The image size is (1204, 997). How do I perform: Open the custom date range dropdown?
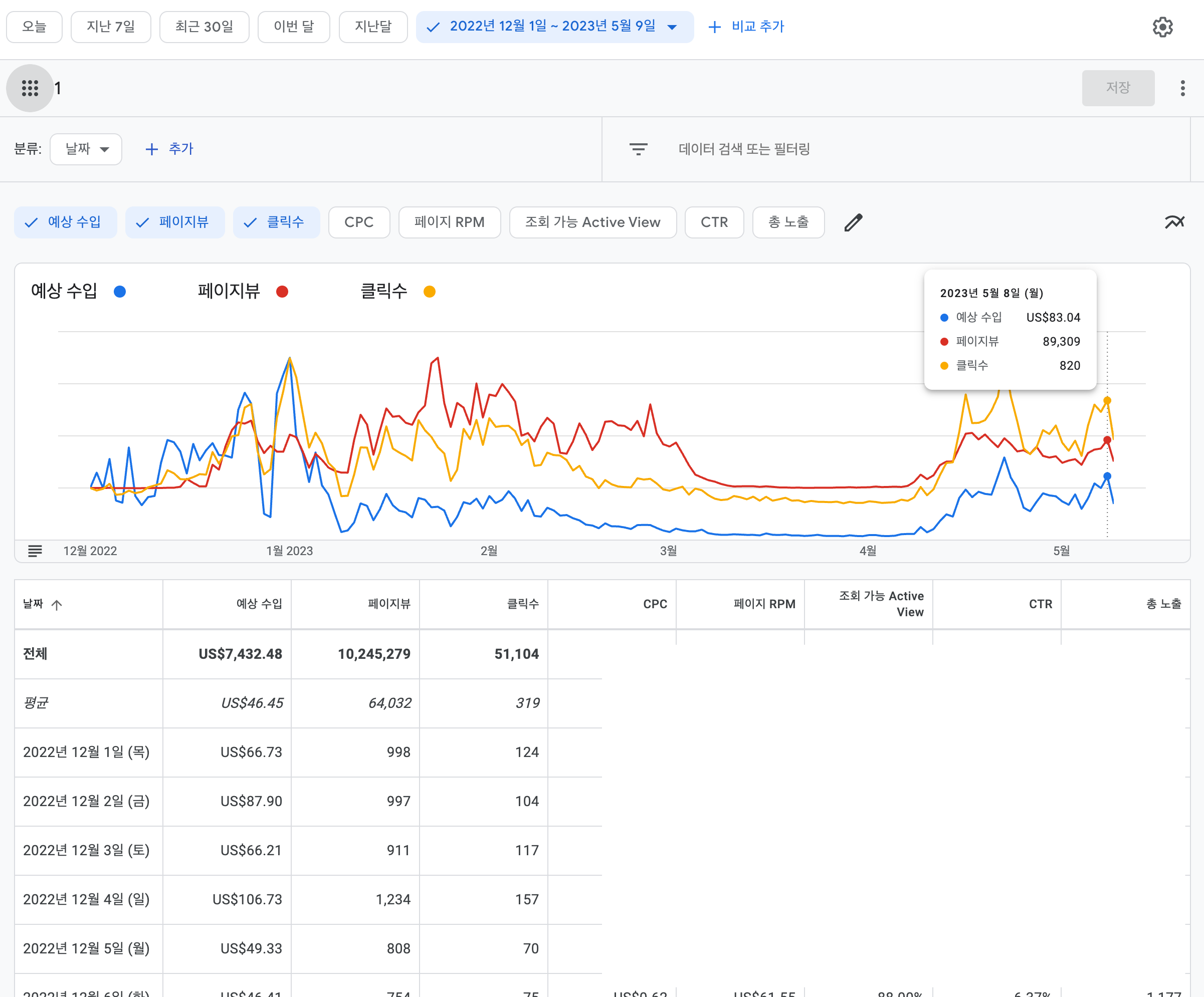(x=554, y=27)
